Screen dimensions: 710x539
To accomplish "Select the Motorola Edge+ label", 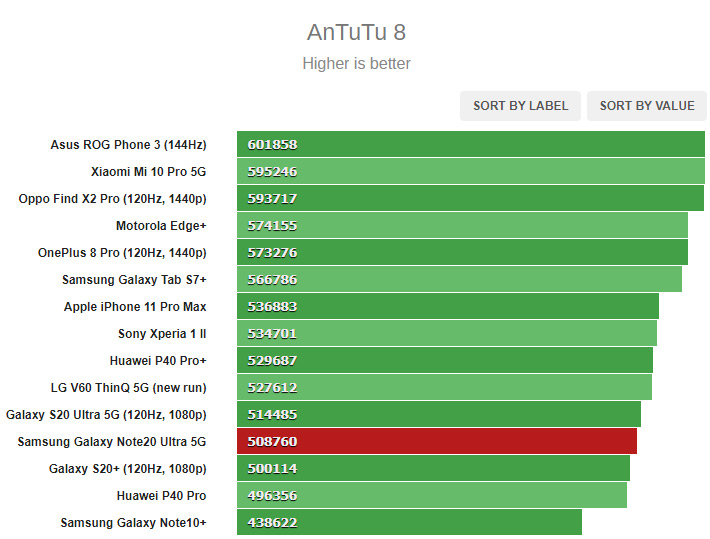I will tap(161, 226).
